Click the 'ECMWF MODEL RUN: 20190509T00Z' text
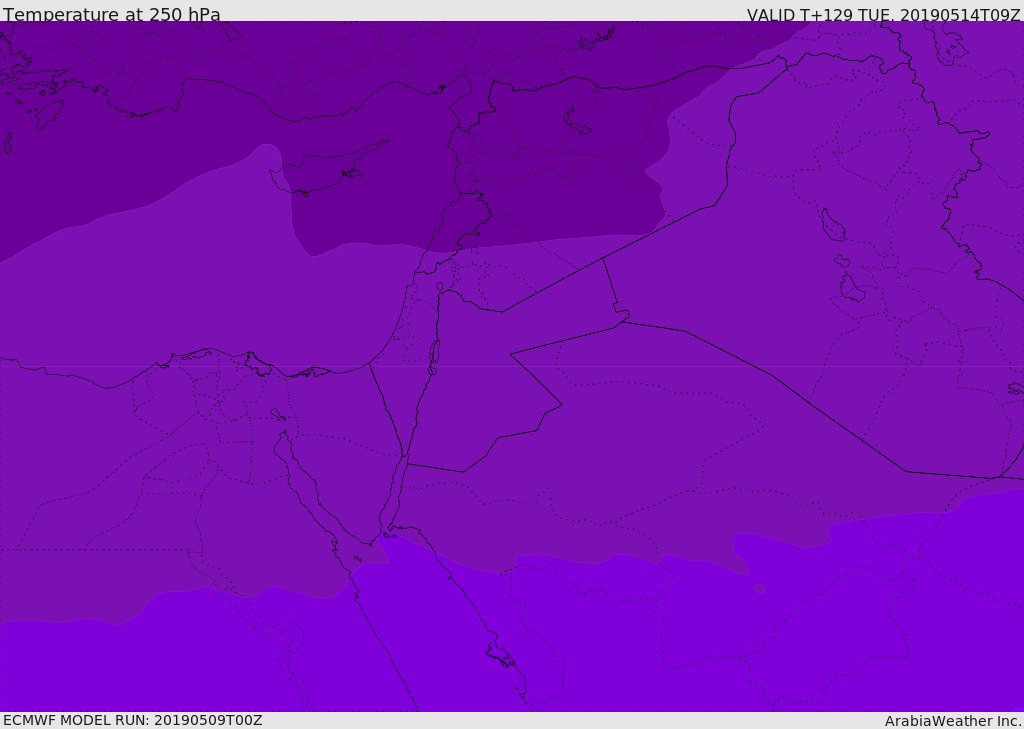The height and width of the screenshot is (729, 1024). click(x=133, y=720)
